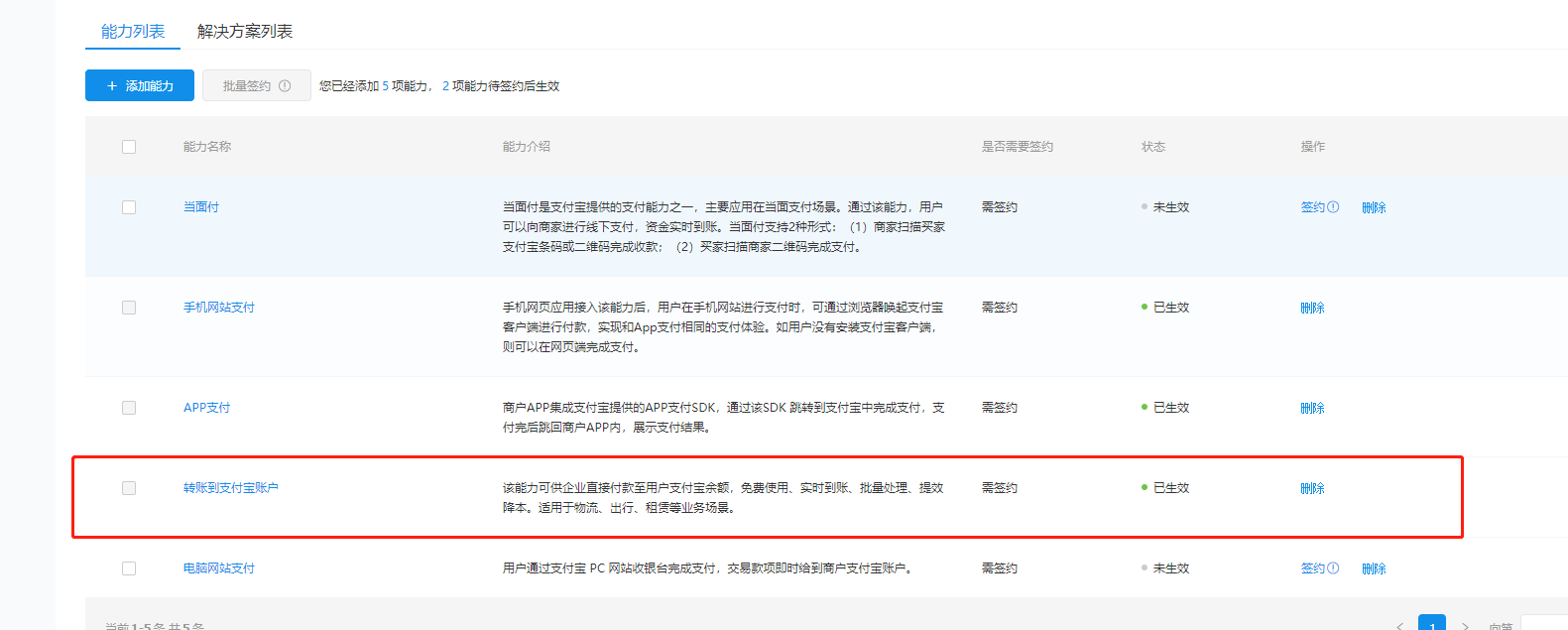Click the 能力名称 column header
The image size is (1568, 630).
coord(207,147)
